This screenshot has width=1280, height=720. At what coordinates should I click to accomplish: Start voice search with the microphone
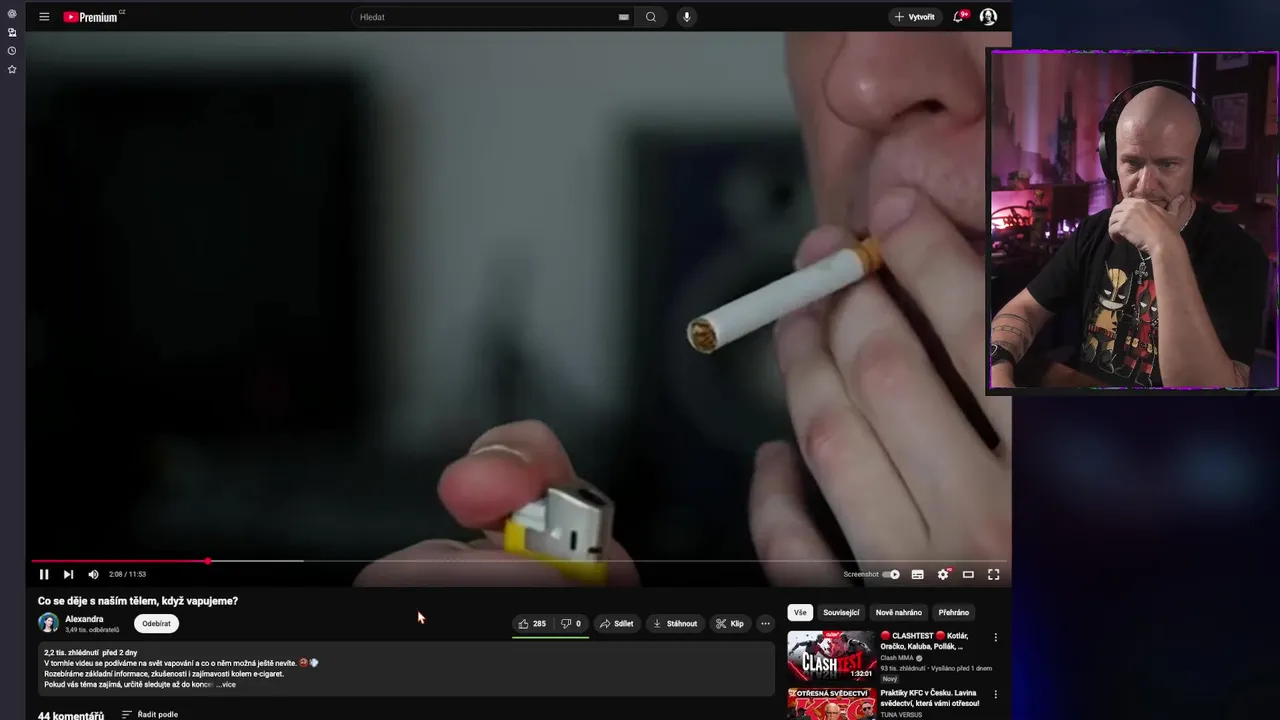tap(686, 17)
